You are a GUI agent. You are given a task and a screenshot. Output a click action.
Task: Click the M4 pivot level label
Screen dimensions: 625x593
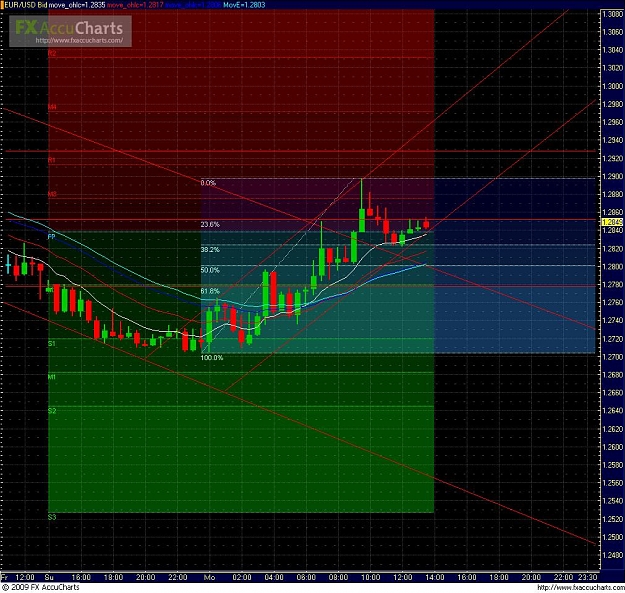52,107
